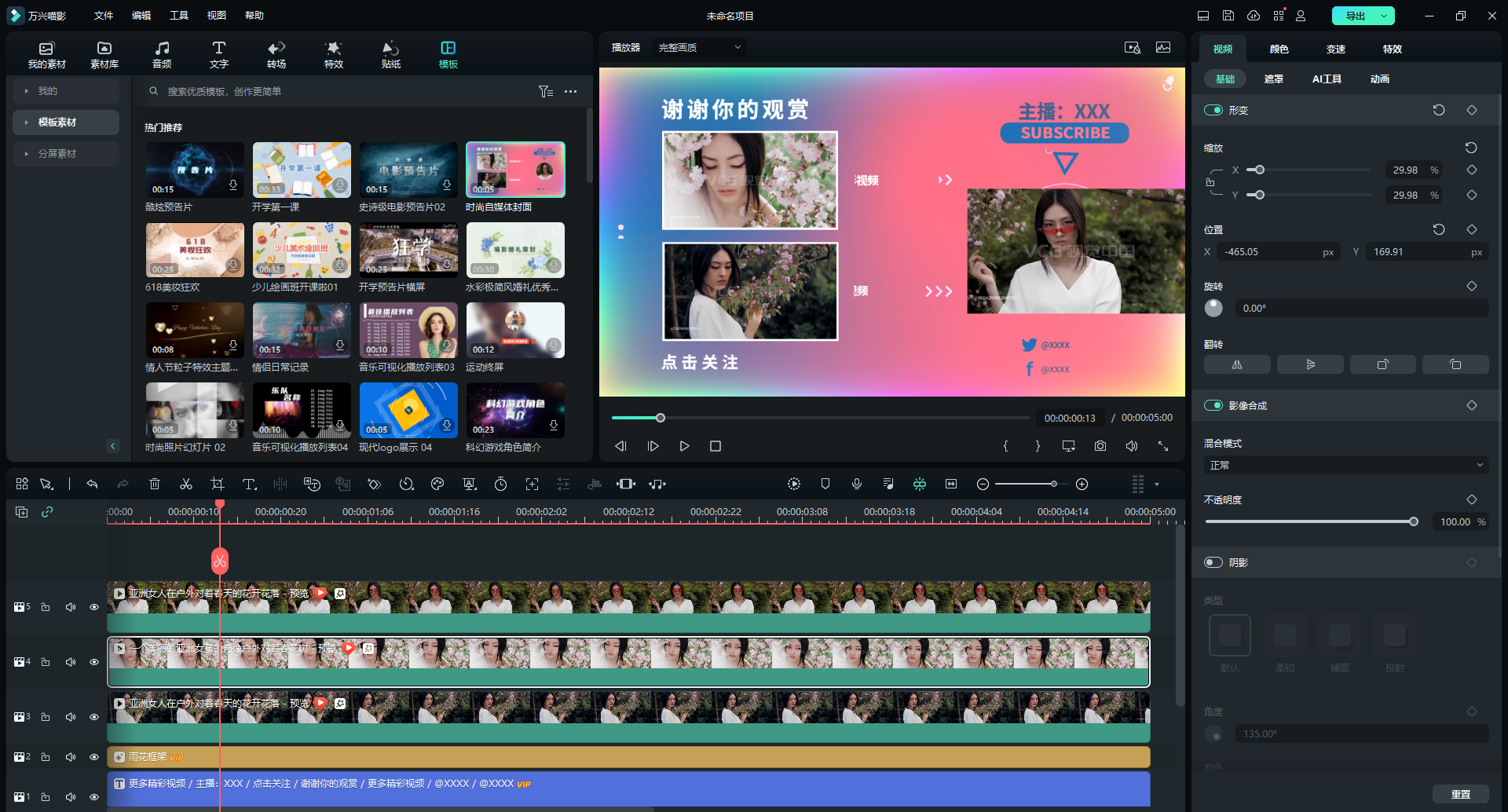This screenshot has height=812, width=1508.
Task: Click the 重置 reset button
Action: coord(1460,794)
